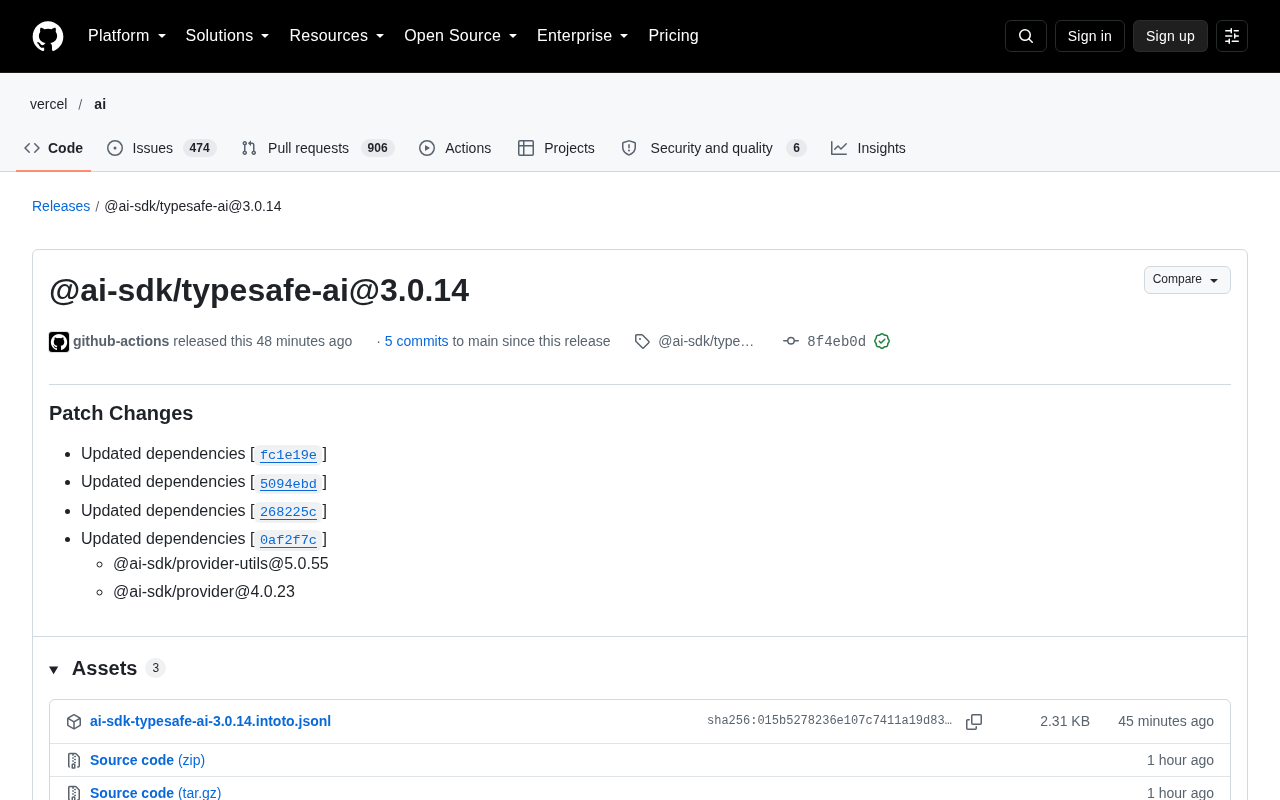
Task: Download Source code (zip)
Action: [x=147, y=760]
